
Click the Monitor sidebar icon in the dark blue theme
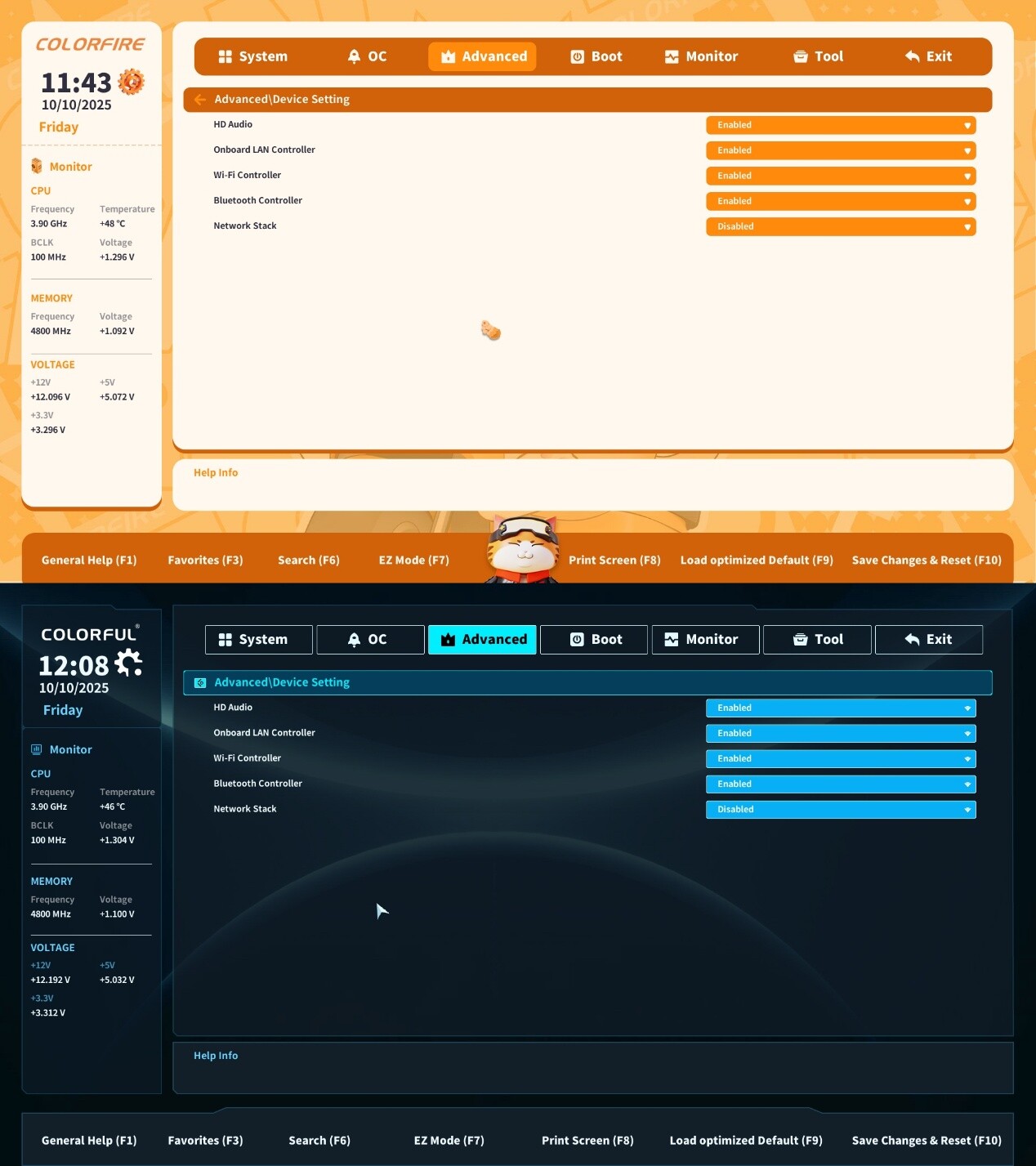point(37,749)
